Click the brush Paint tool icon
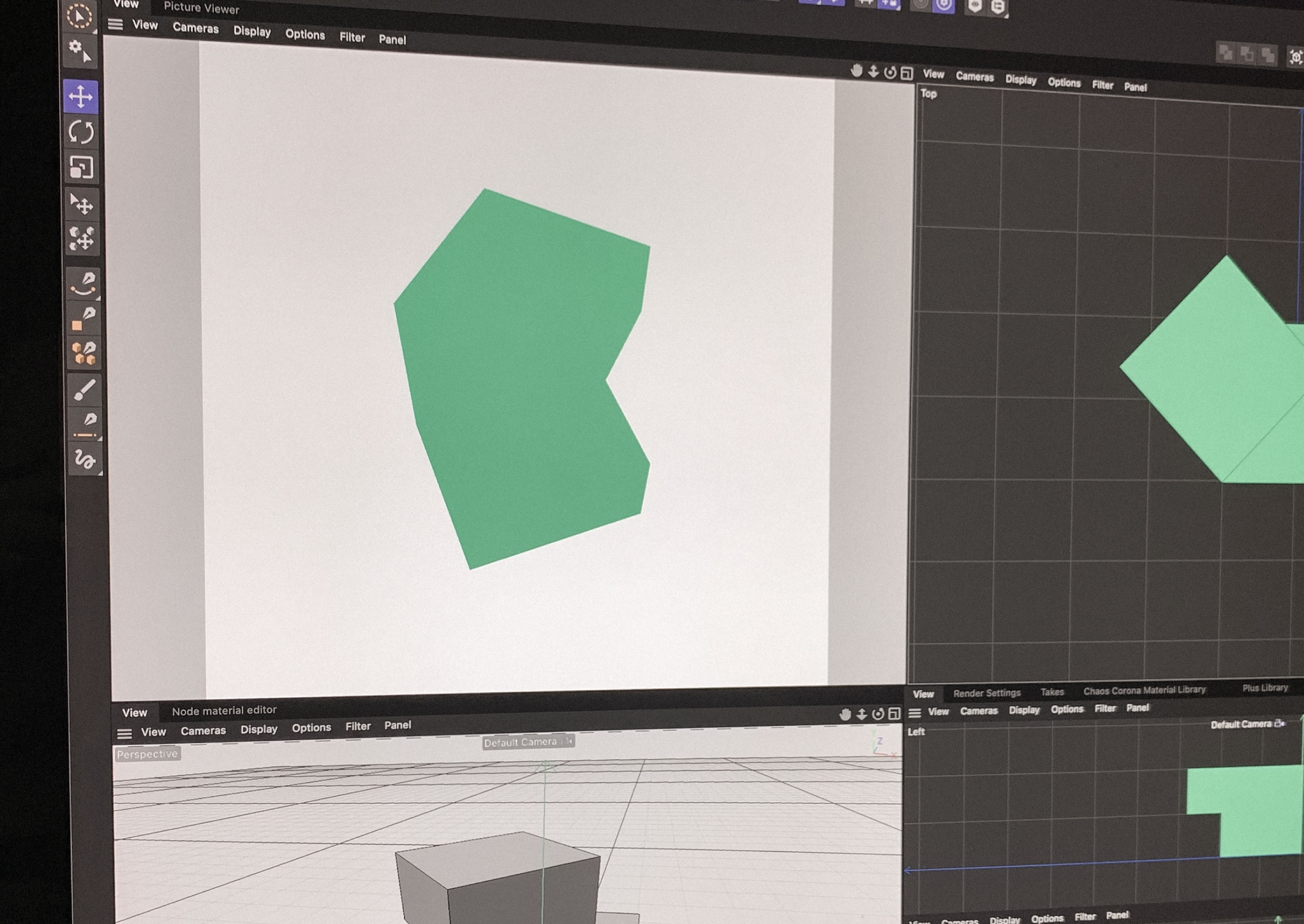This screenshot has width=1304, height=924. [x=84, y=390]
